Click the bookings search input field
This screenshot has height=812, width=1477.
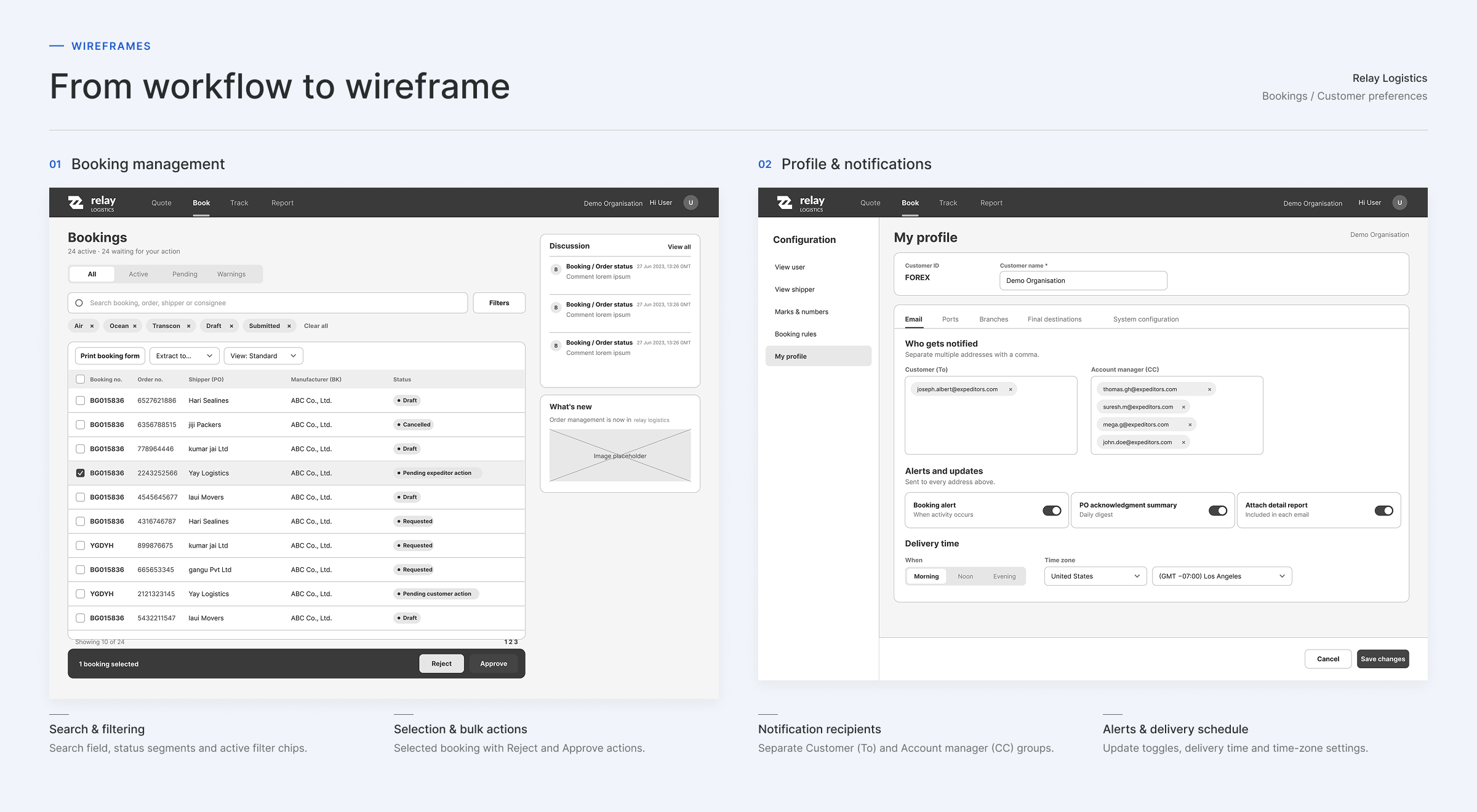coord(268,303)
